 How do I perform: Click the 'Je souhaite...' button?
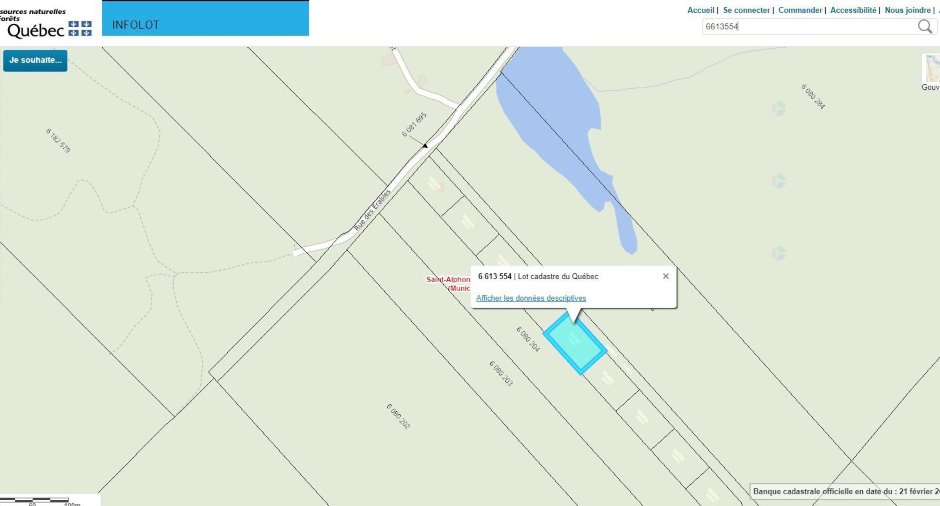click(x=35, y=61)
